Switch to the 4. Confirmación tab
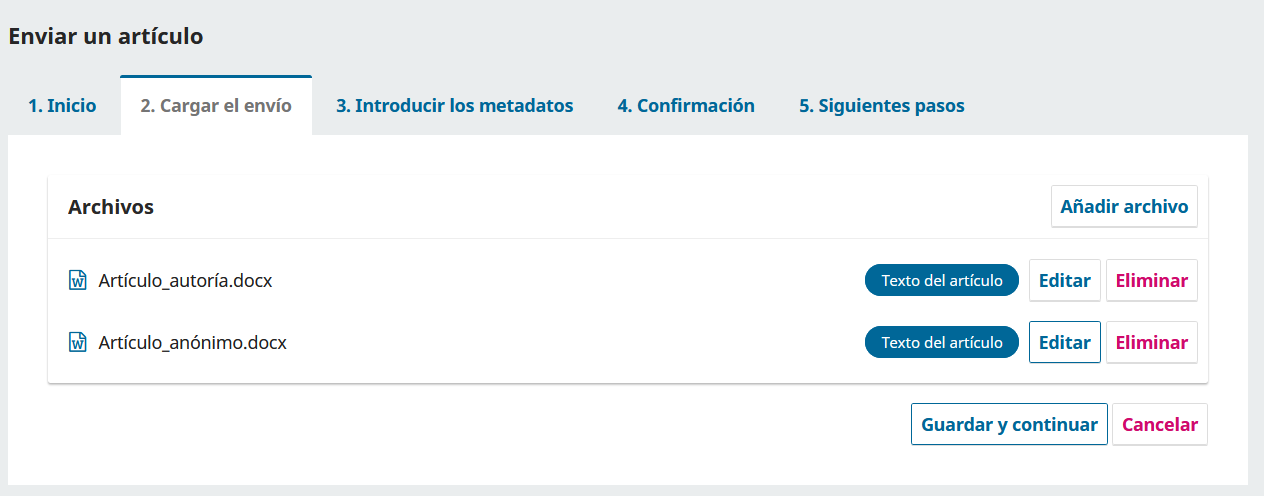The image size is (1264, 496). tap(686, 106)
